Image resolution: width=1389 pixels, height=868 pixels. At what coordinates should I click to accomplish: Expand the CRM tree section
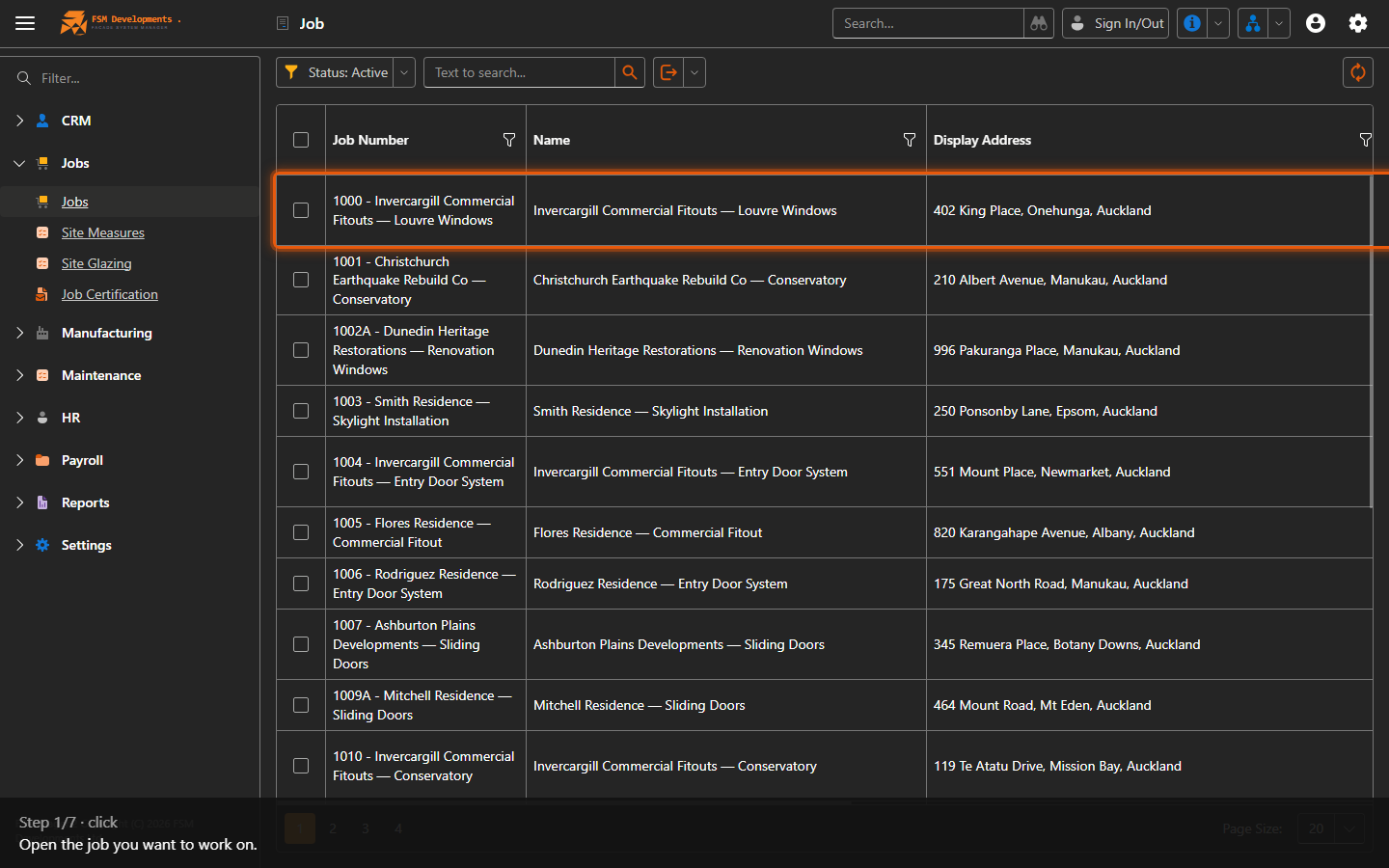[19, 121]
